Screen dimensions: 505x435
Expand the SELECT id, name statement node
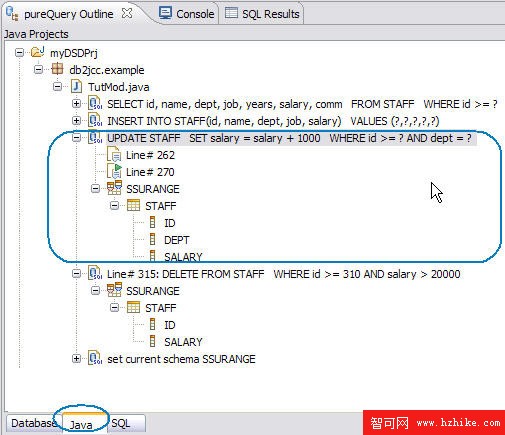(x=76, y=104)
